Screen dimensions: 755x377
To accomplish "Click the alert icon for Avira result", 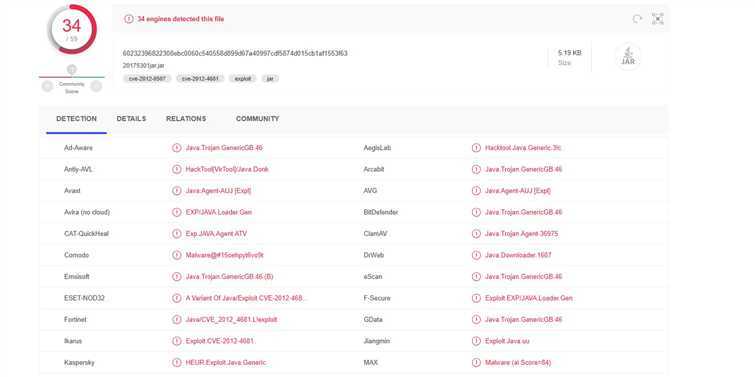I will point(177,212).
